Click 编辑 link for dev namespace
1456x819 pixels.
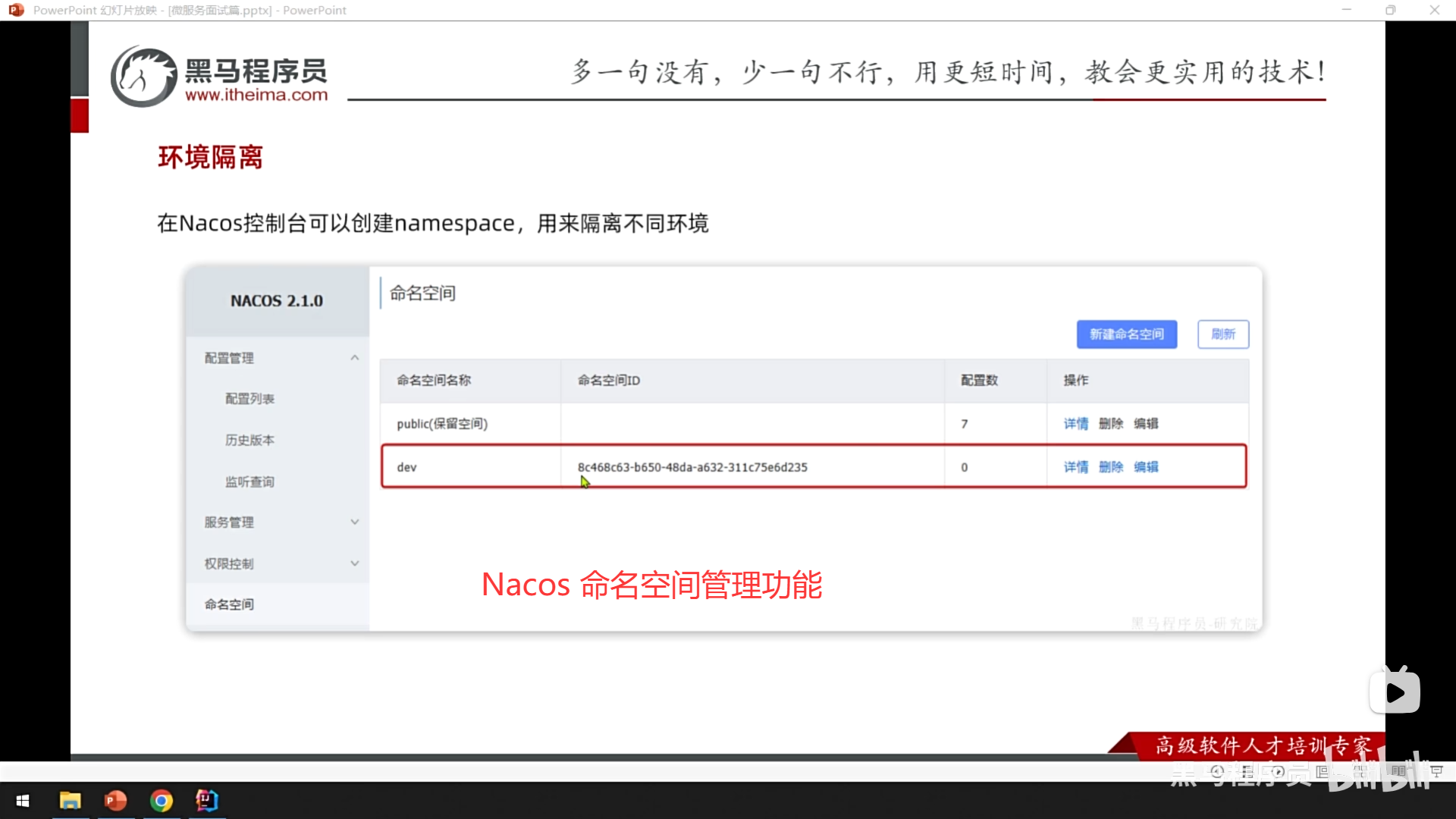point(1146,467)
